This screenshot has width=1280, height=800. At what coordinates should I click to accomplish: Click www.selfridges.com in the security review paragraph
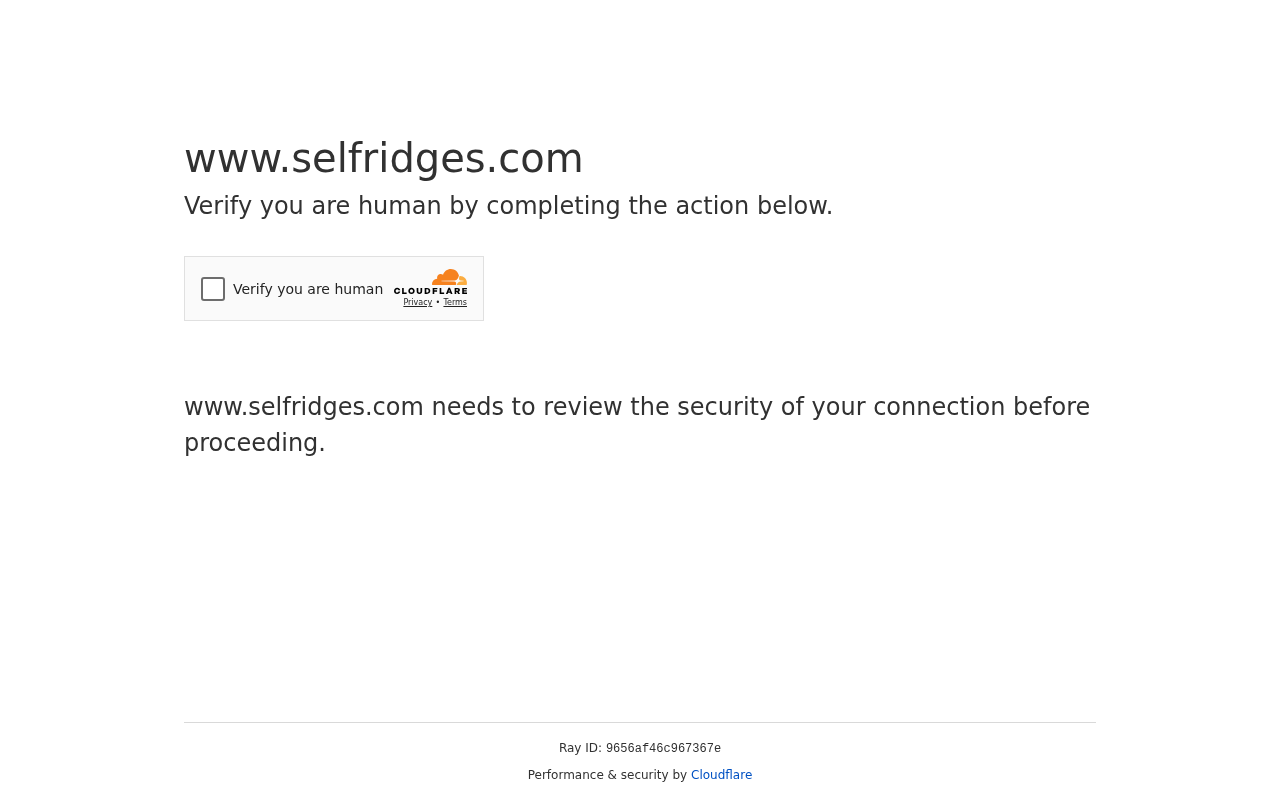pyautogui.click(x=304, y=407)
